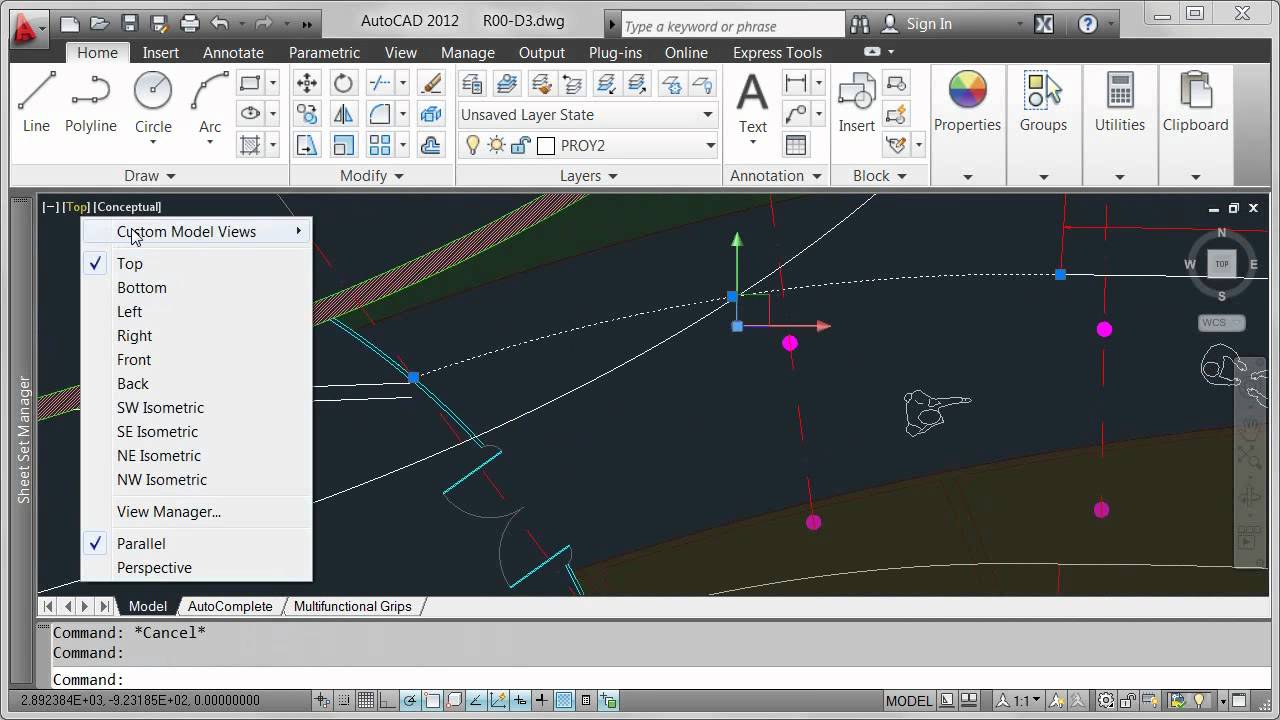Open the Annotate ribbon tab
The image size is (1280, 720).
pos(233,53)
